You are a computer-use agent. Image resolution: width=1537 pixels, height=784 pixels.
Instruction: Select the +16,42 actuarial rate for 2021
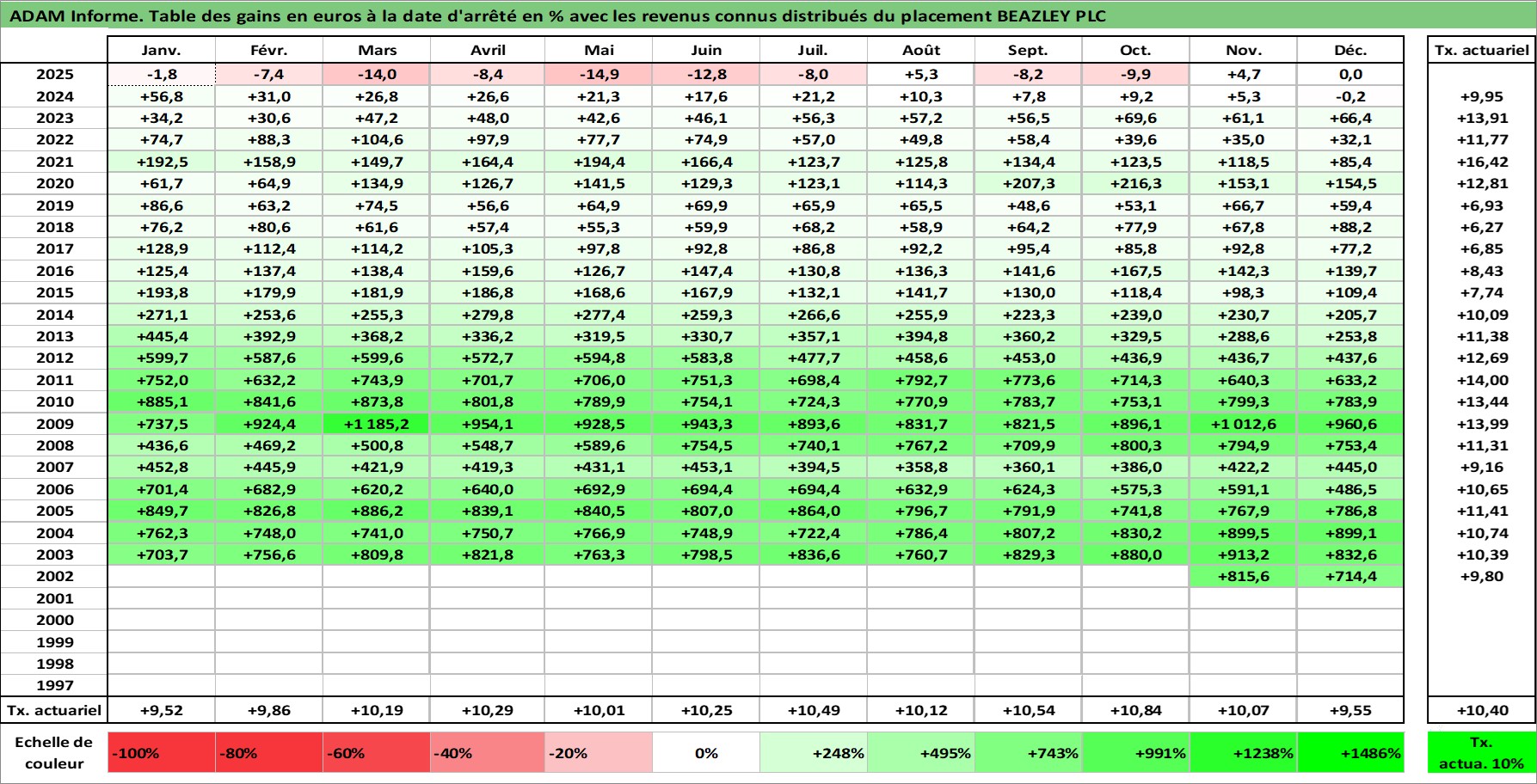pyautogui.click(x=1481, y=162)
